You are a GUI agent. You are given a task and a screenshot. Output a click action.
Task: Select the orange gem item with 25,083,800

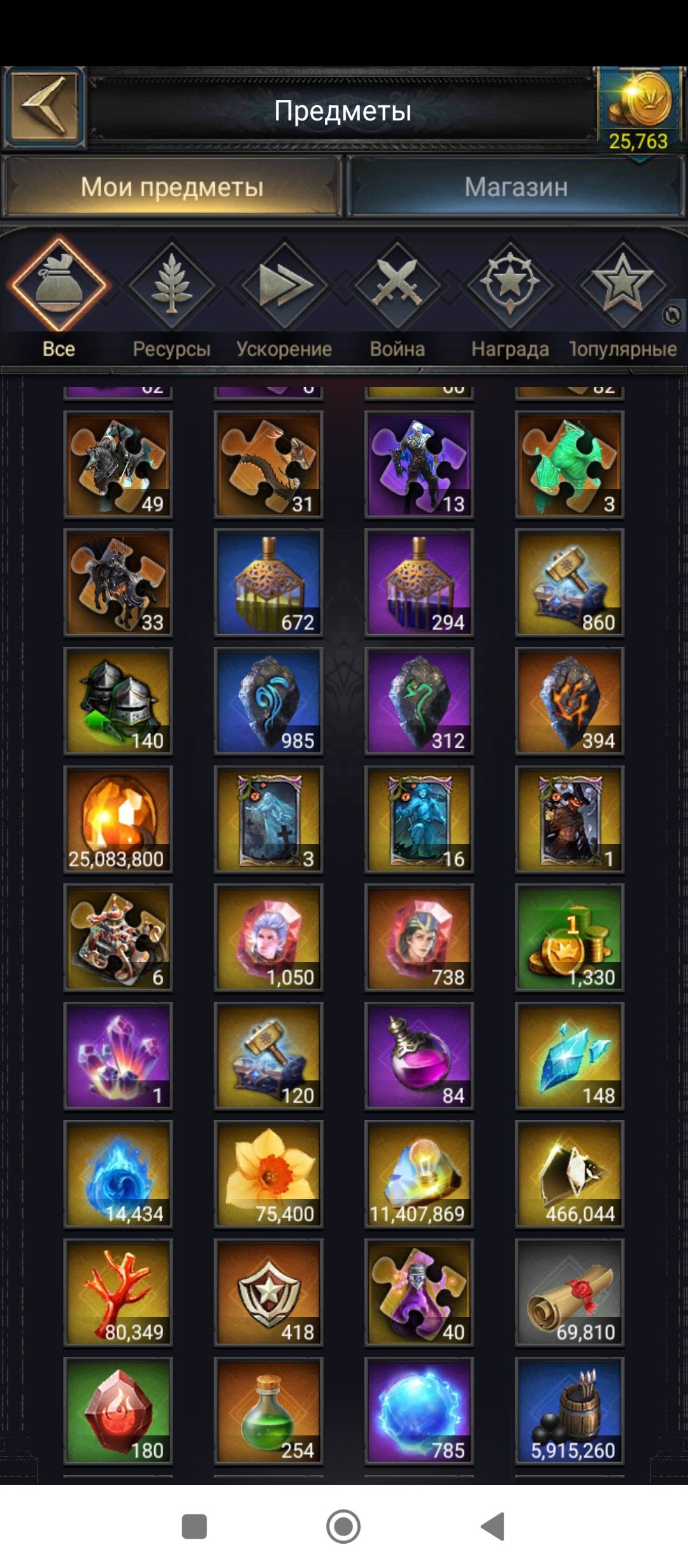[118, 820]
